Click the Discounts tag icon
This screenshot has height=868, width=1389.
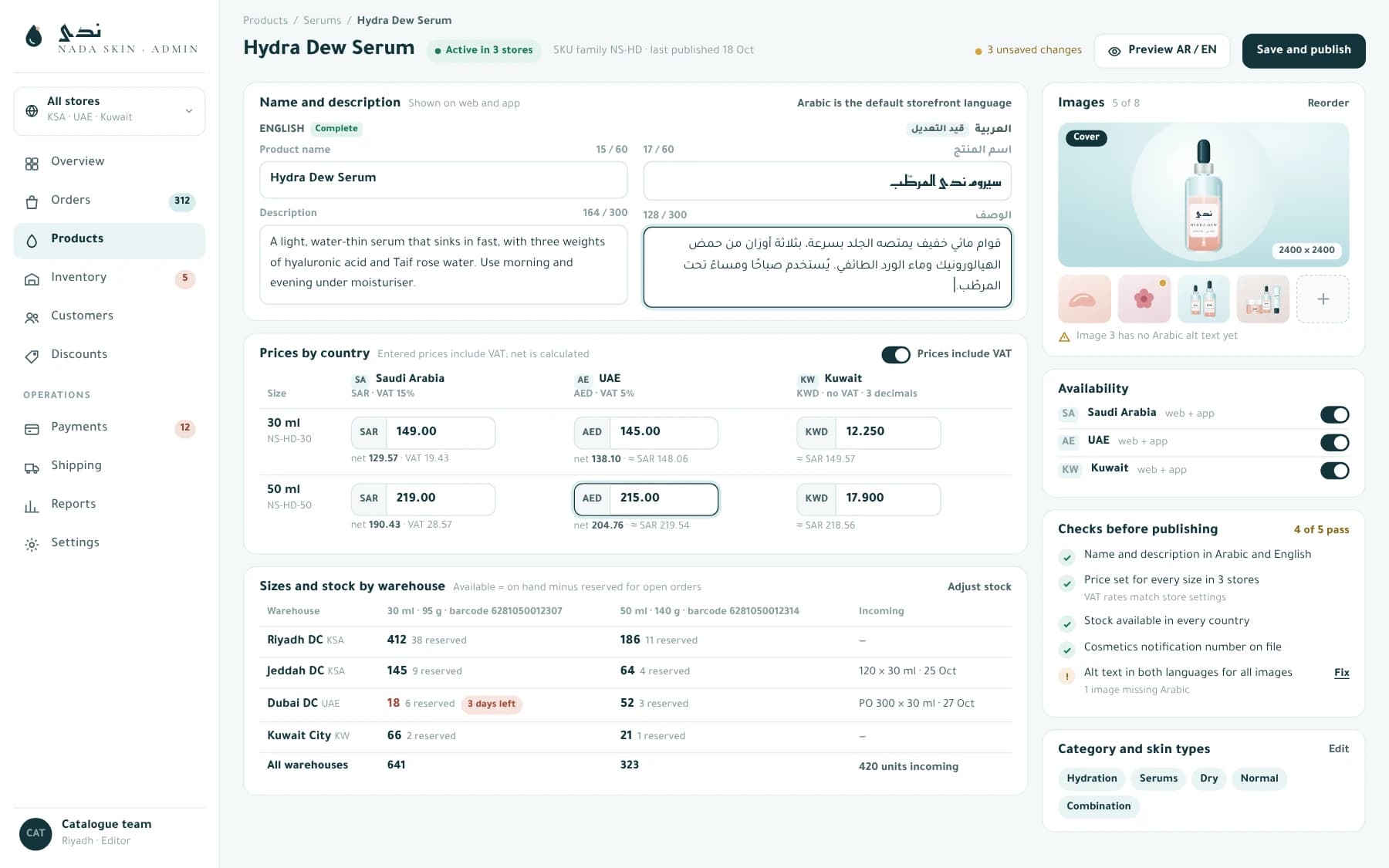[x=32, y=356]
